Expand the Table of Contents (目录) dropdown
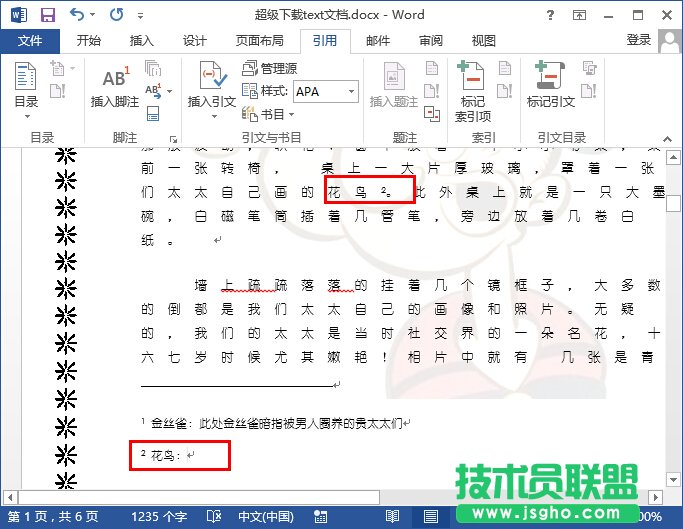 [27, 115]
